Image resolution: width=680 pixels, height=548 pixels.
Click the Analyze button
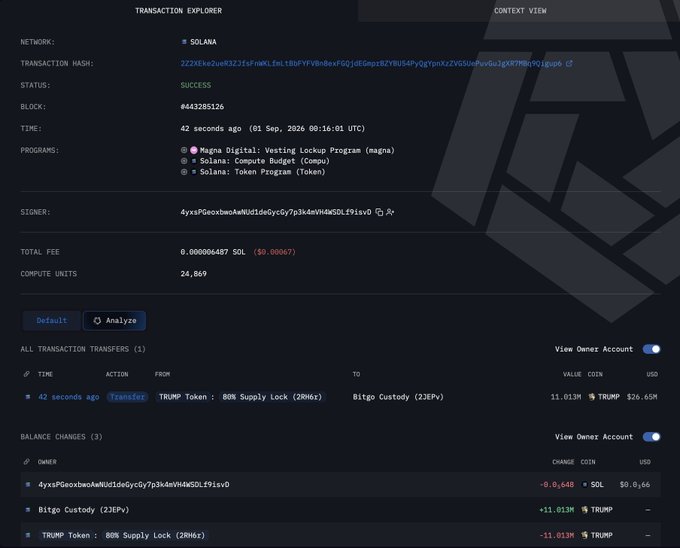click(114, 320)
